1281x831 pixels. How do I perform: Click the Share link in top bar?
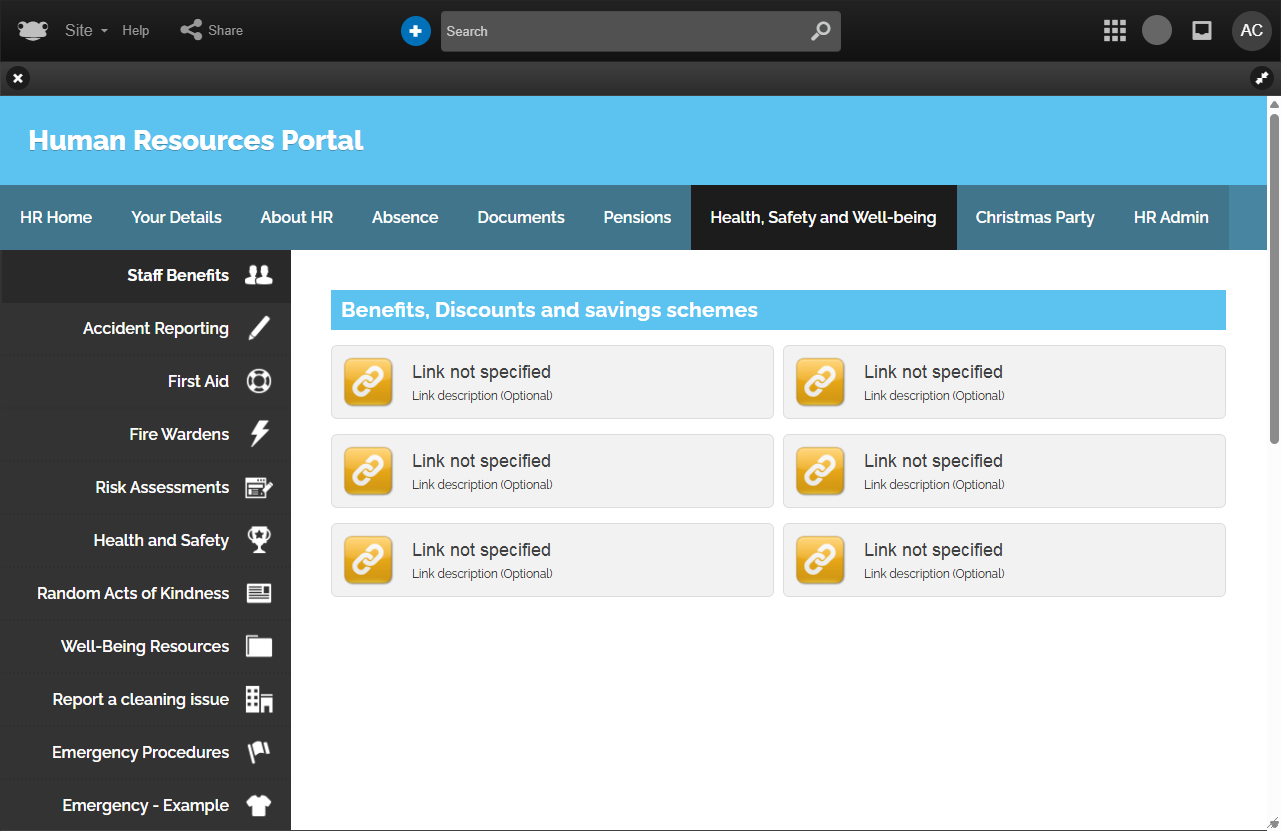pyautogui.click(x=212, y=31)
